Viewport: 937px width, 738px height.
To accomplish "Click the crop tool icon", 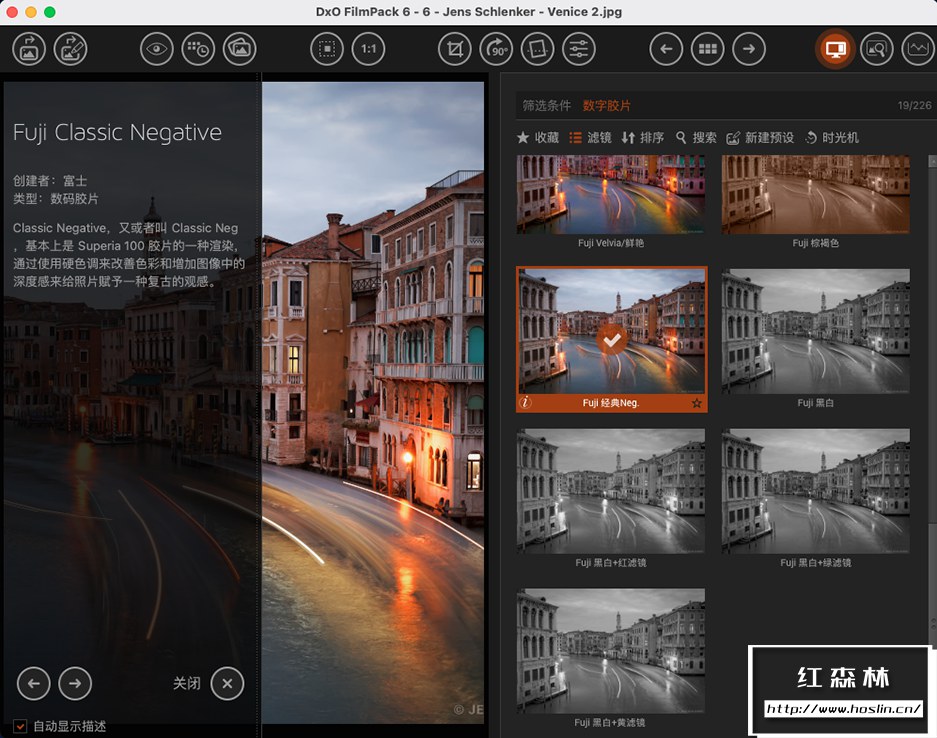I will (x=454, y=48).
